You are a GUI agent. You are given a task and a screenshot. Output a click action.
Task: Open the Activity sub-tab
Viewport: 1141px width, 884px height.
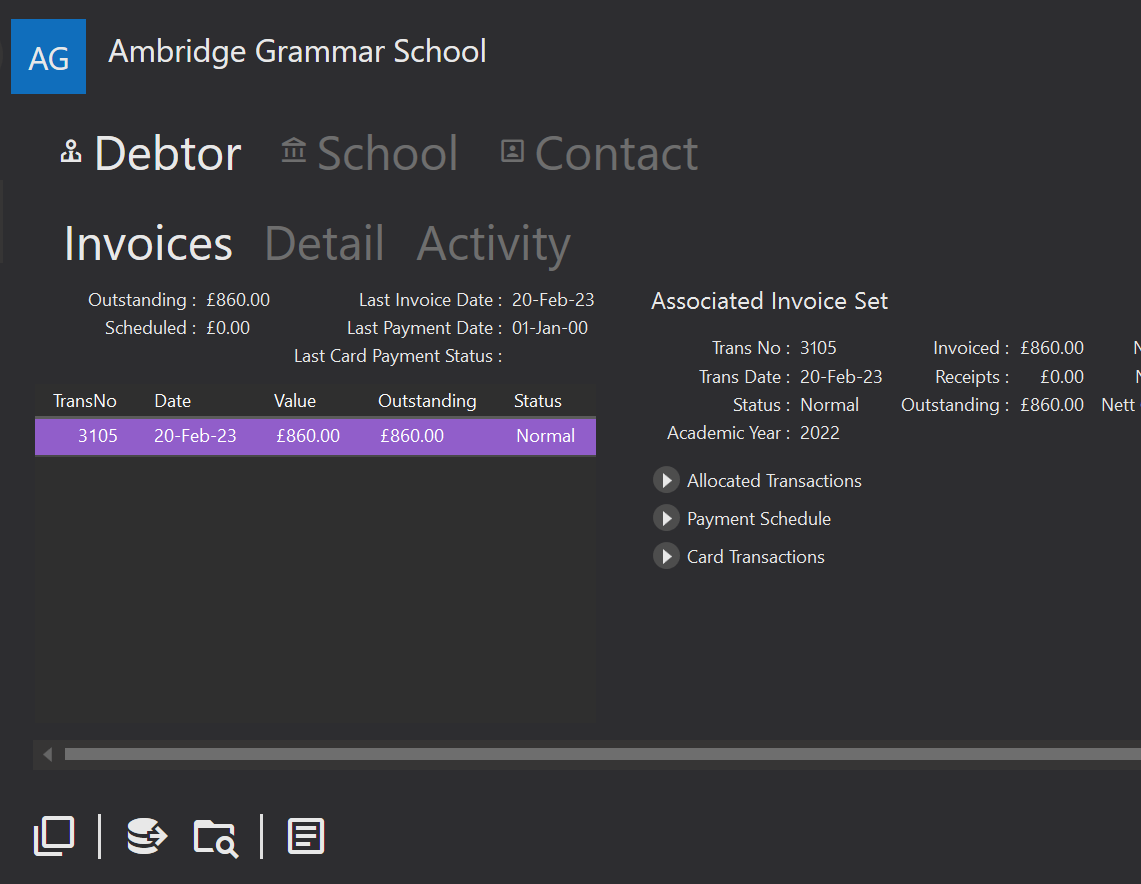pyautogui.click(x=494, y=244)
